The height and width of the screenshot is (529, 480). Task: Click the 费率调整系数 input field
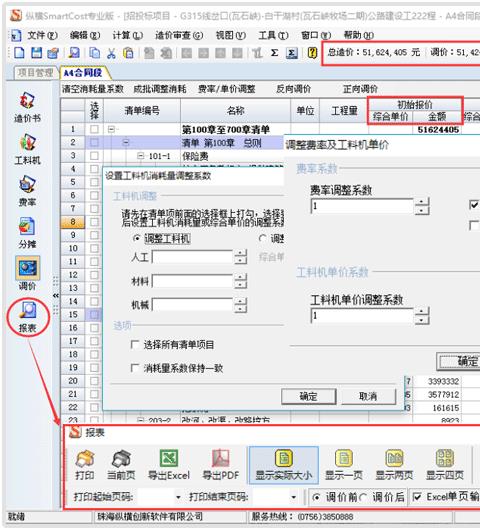[x=362, y=206]
